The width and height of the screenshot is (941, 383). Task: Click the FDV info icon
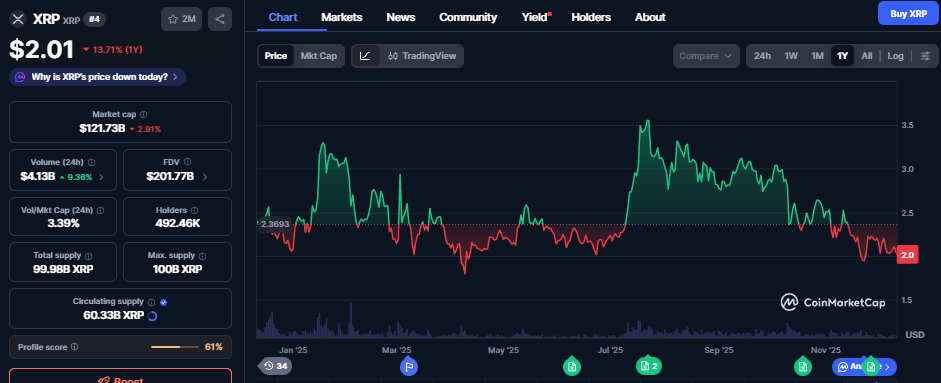[x=188, y=162]
